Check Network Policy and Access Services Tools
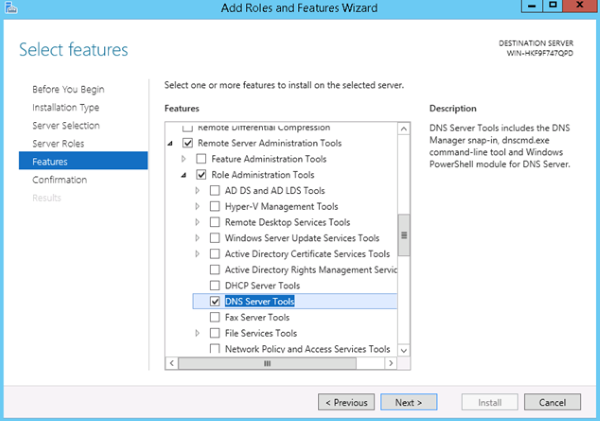 (215, 348)
